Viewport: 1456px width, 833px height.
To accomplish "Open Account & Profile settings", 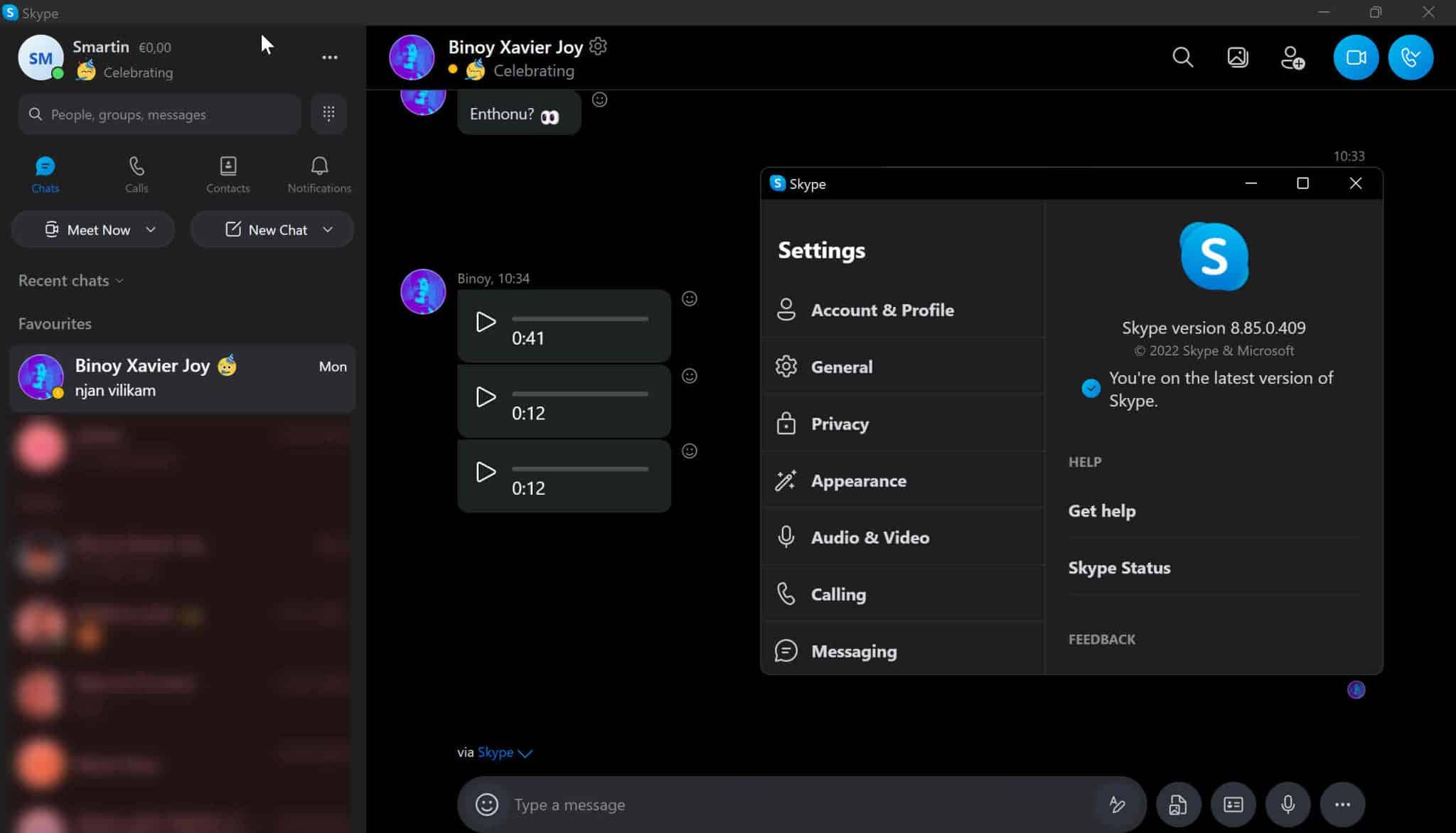I will point(903,310).
